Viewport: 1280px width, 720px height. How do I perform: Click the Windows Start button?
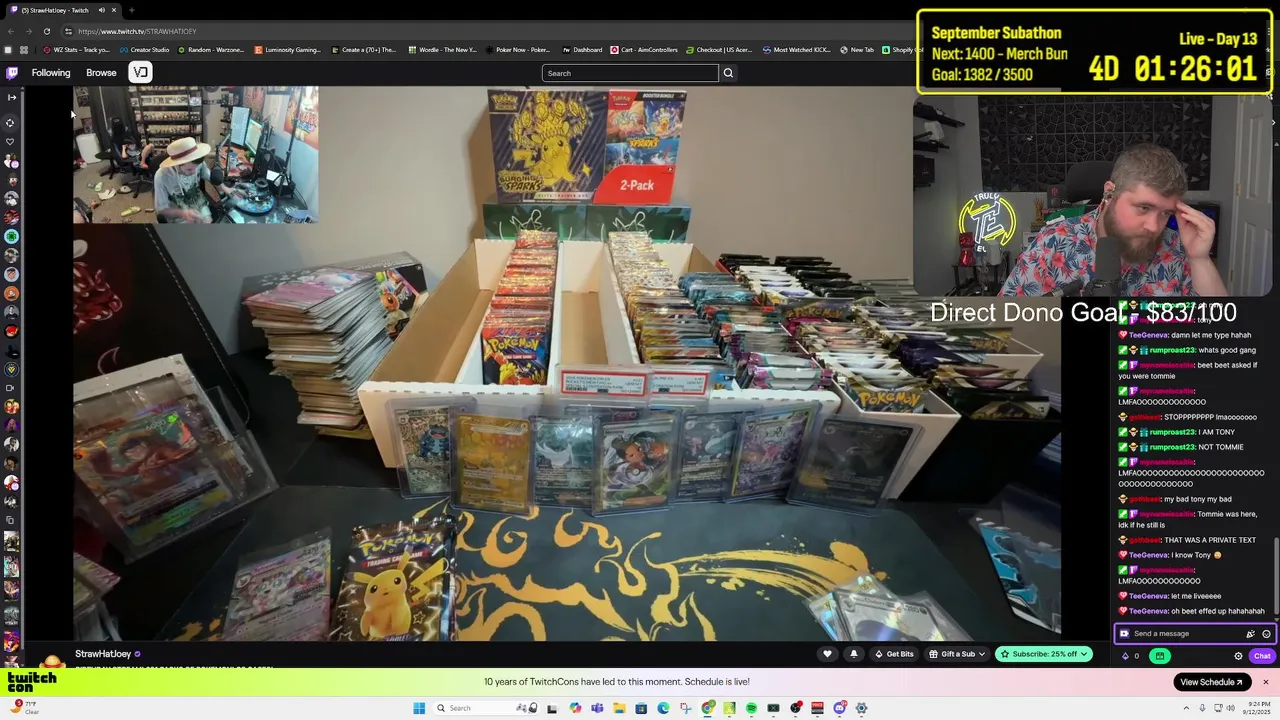point(420,708)
